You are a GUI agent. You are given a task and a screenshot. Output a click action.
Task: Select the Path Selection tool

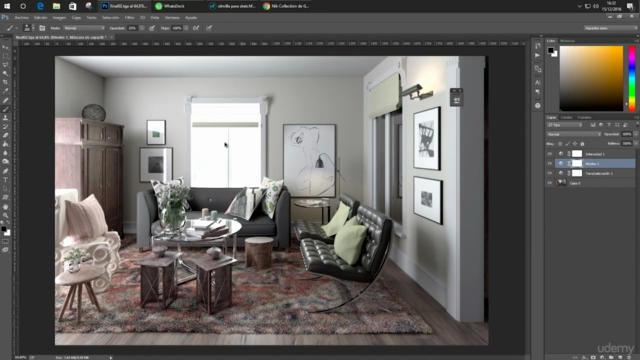(x=6, y=189)
